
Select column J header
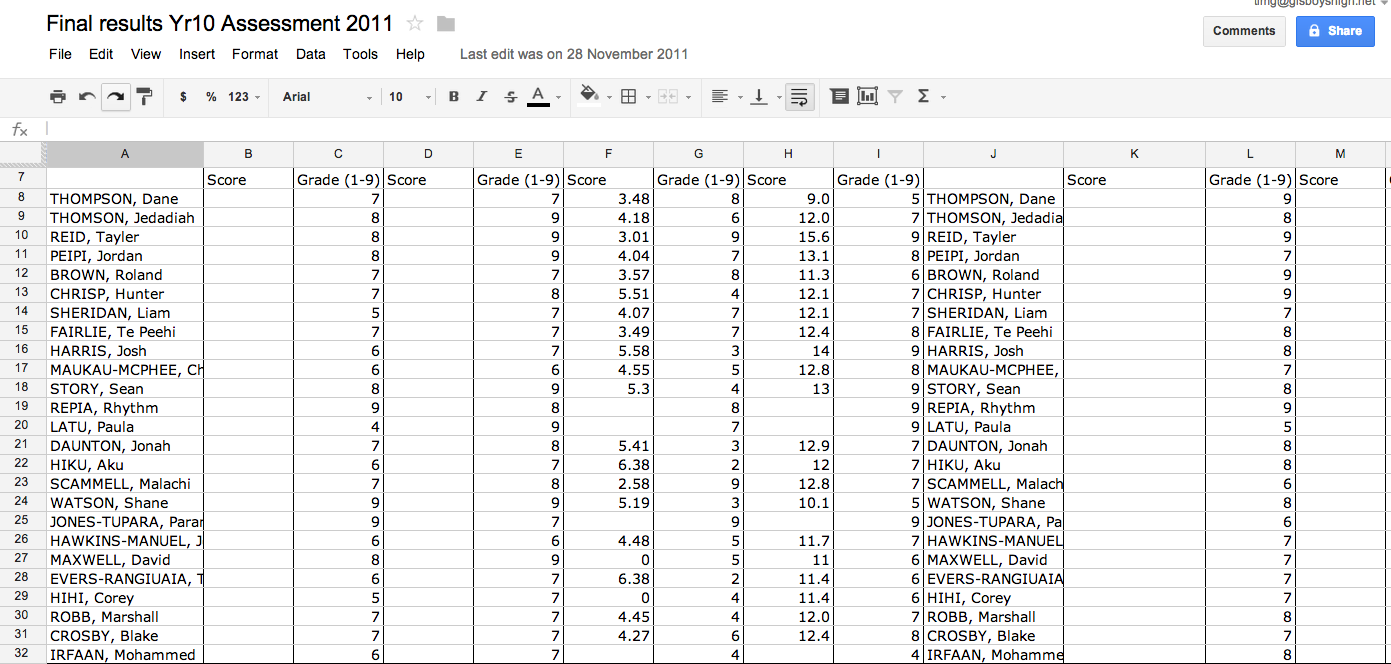click(x=993, y=154)
